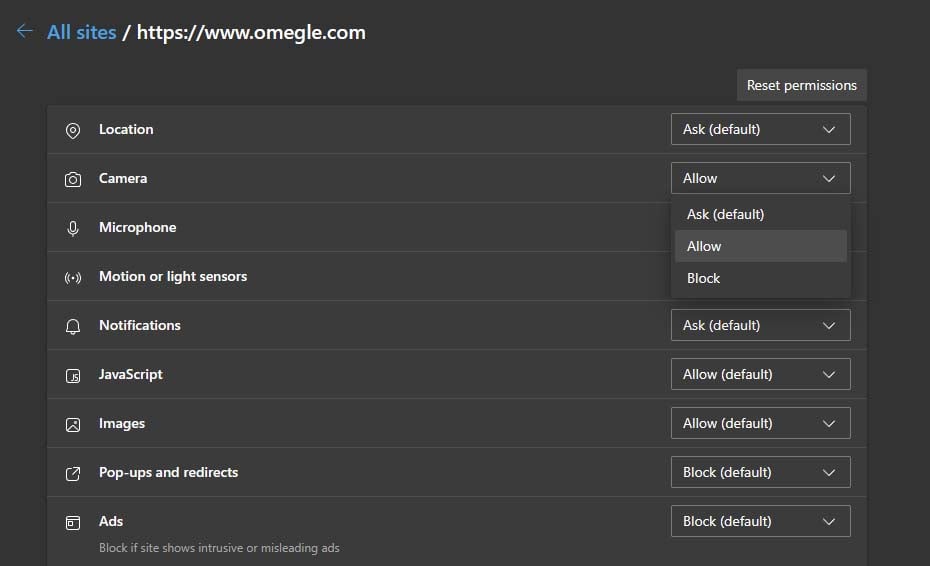The width and height of the screenshot is (930, 566).
Task: Click the Motion or light sensors icon
Action: [x=73, y=277]
